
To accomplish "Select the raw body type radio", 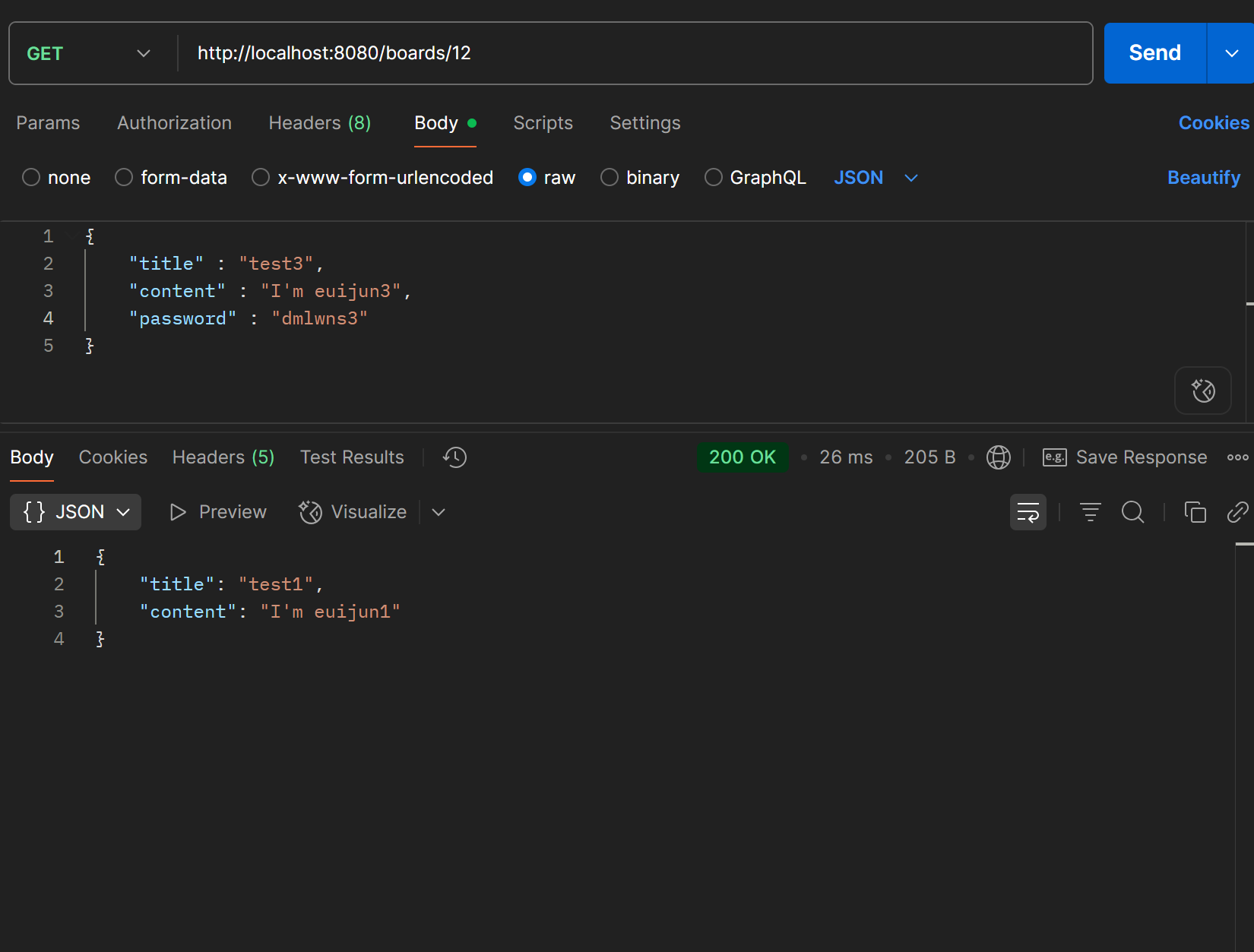I will [x=527, y=178].
